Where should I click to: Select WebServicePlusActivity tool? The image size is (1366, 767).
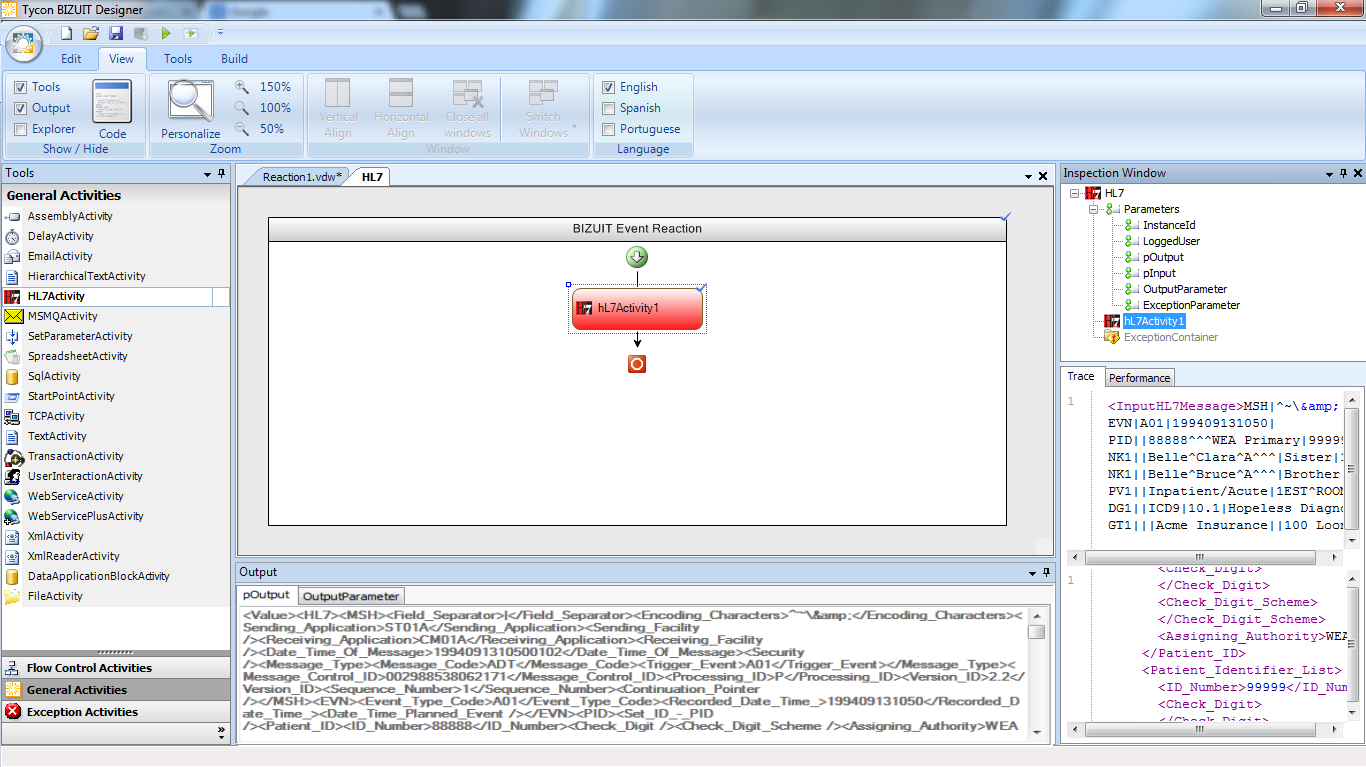coord(86,516)
